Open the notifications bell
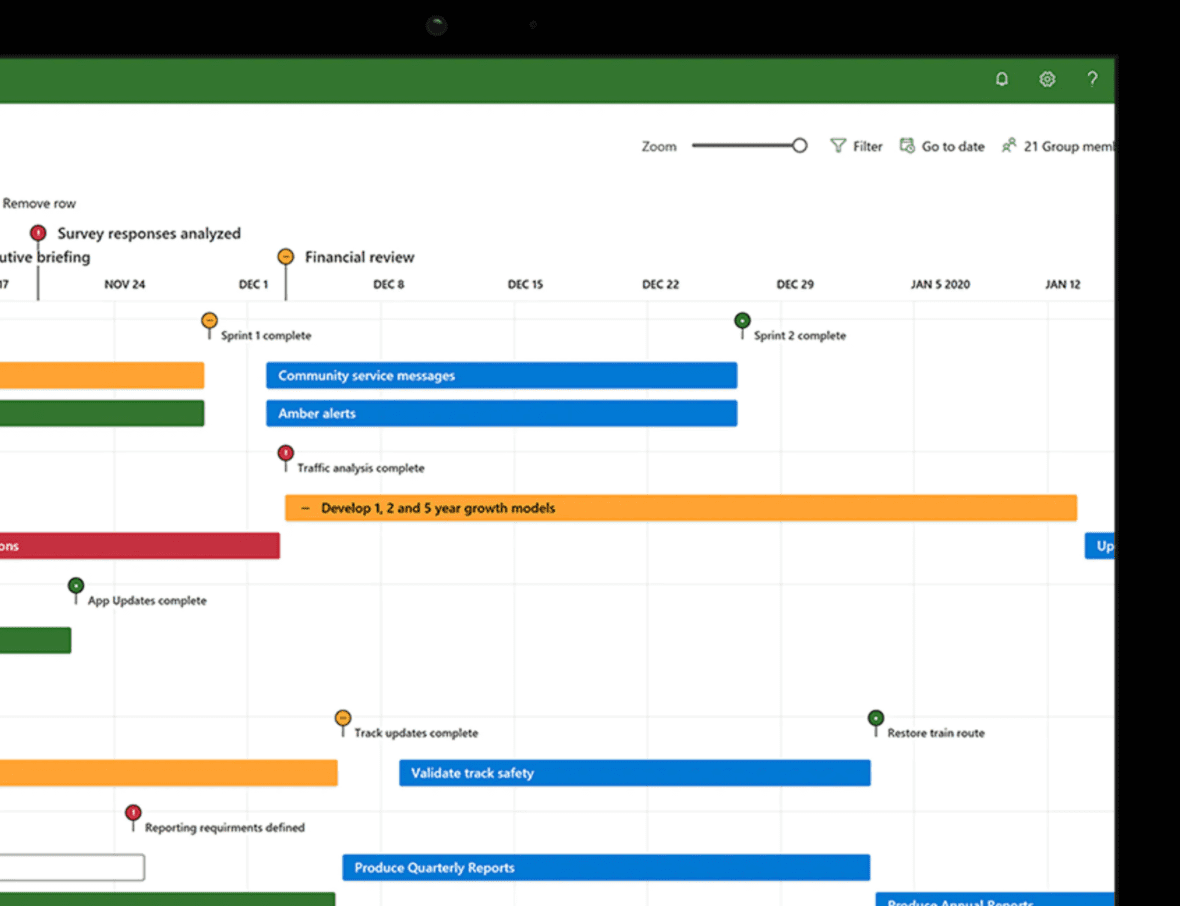 pos(1001,78)
